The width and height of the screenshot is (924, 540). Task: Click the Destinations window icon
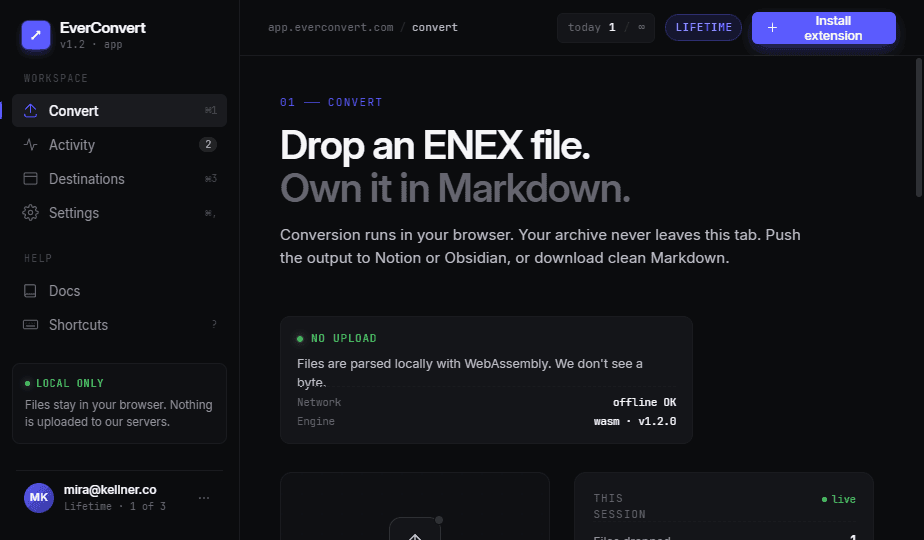[31, 179]
